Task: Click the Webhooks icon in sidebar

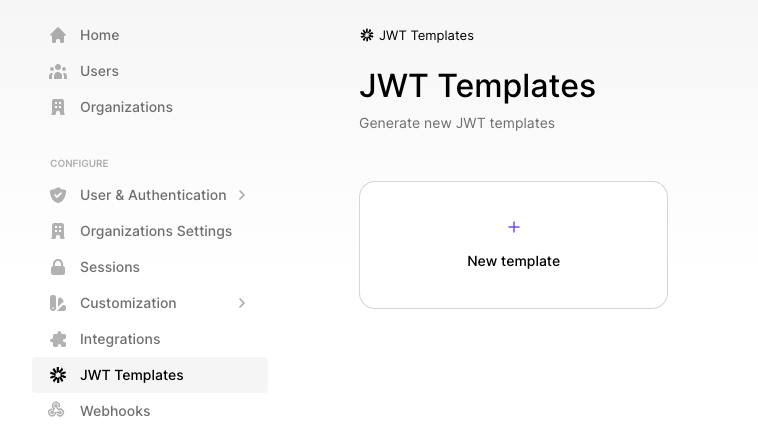Action: pyautogui.click(x=58, y=411)
